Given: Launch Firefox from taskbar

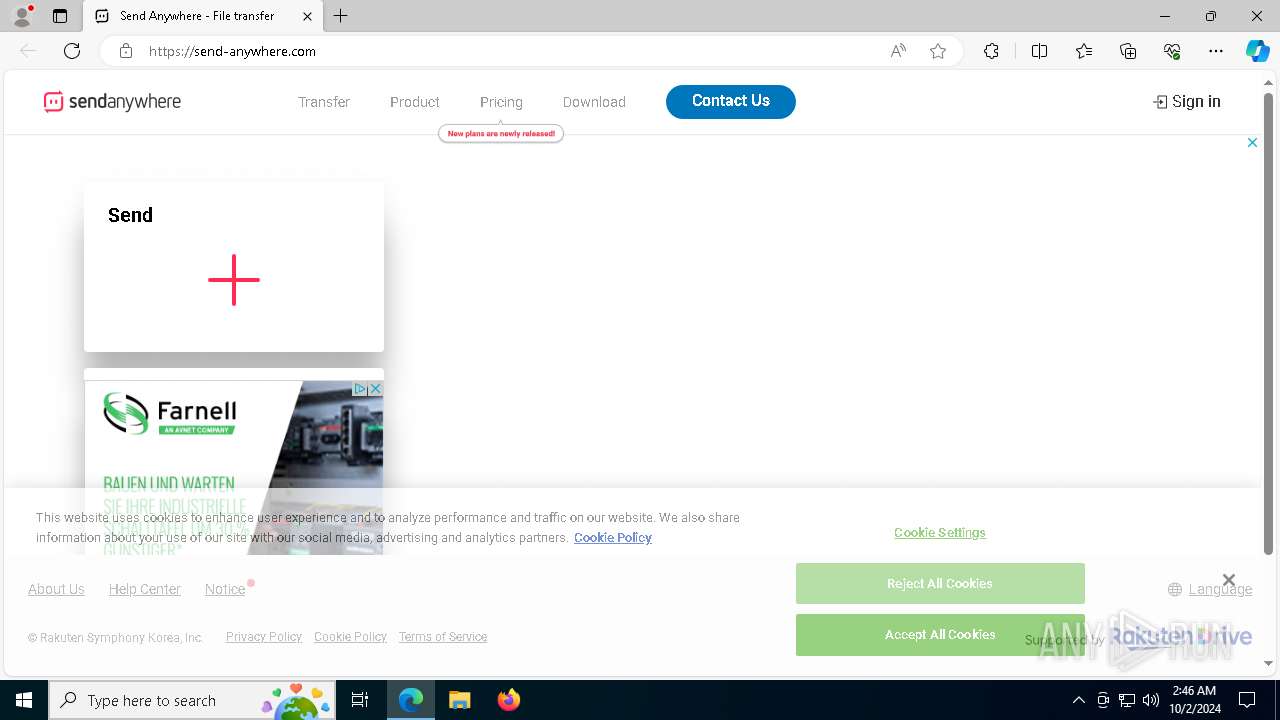Looking at the screenshot, I should [x=509, y=700].
